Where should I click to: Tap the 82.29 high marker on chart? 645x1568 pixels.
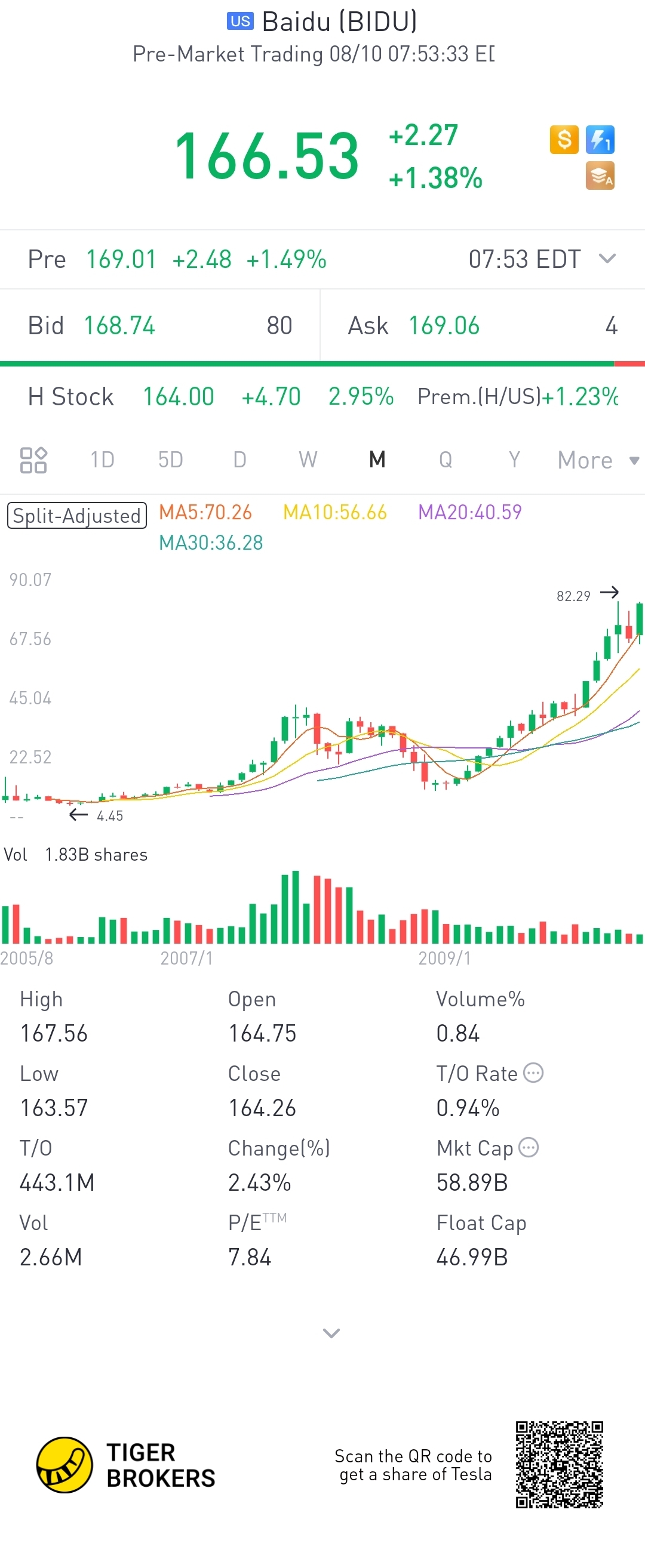[573, 596]
